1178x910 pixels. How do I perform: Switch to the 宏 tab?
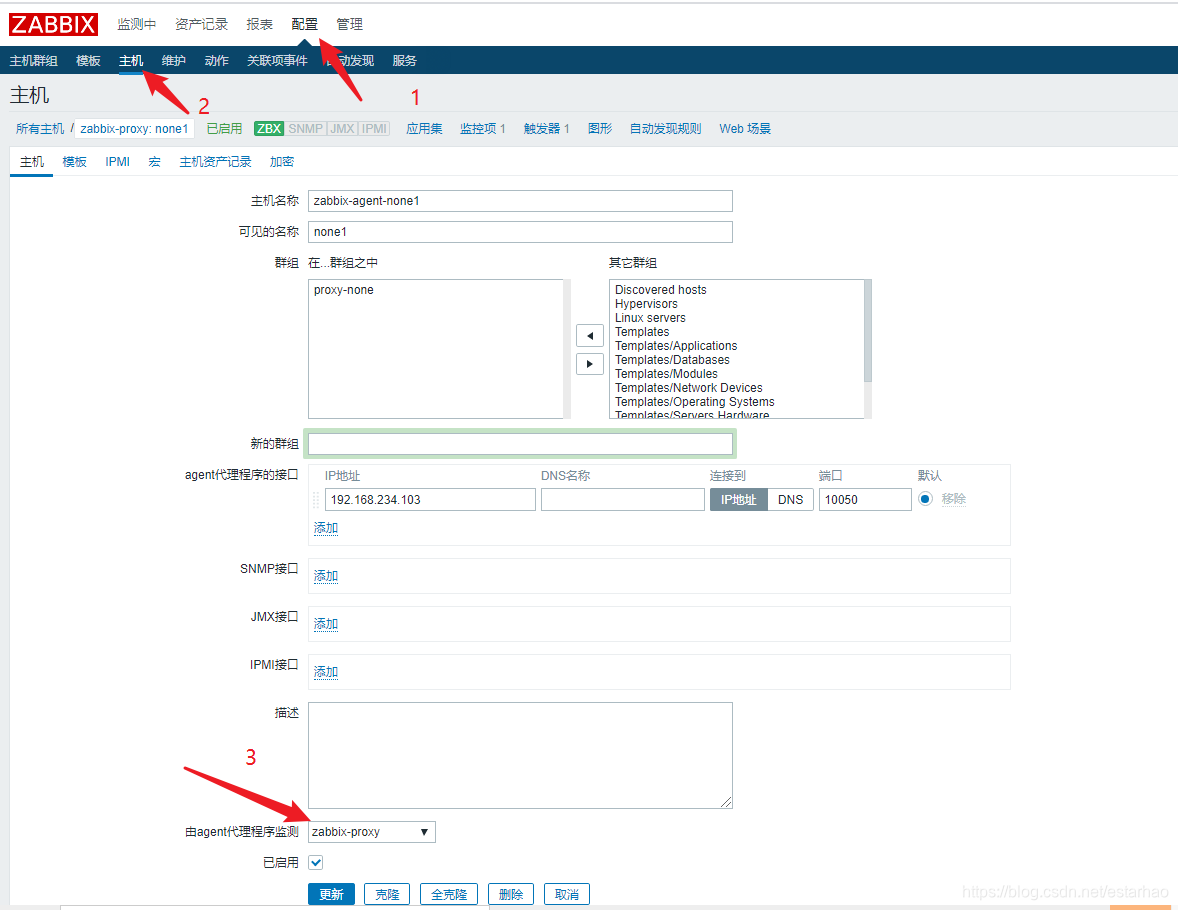(x=155, y=162)
